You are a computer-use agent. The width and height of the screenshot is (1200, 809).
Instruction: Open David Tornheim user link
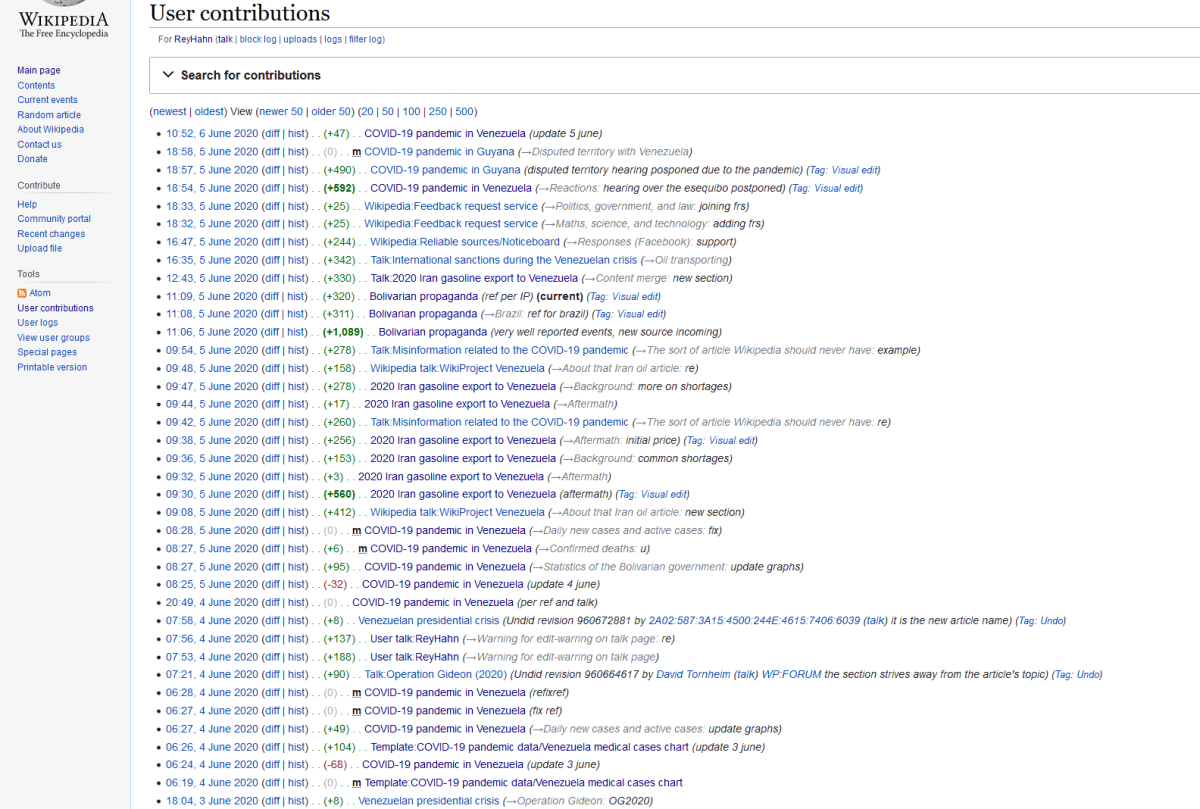693,674
